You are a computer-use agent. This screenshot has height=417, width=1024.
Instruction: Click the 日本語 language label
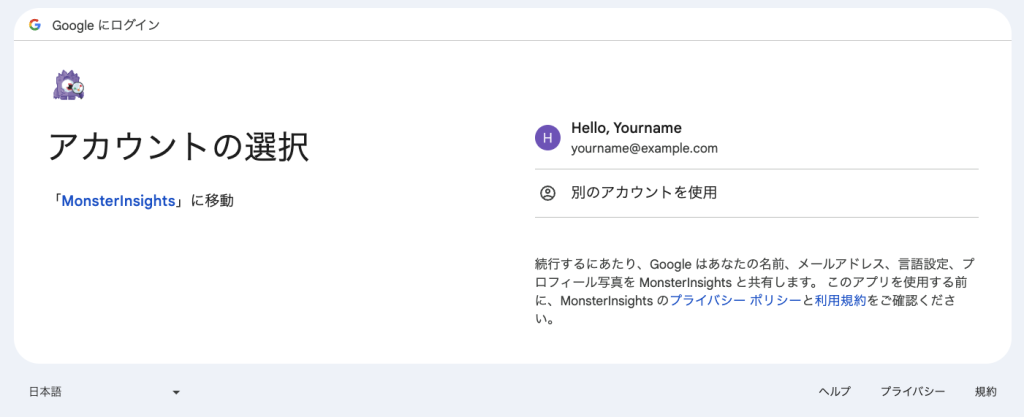click(45, 392)
